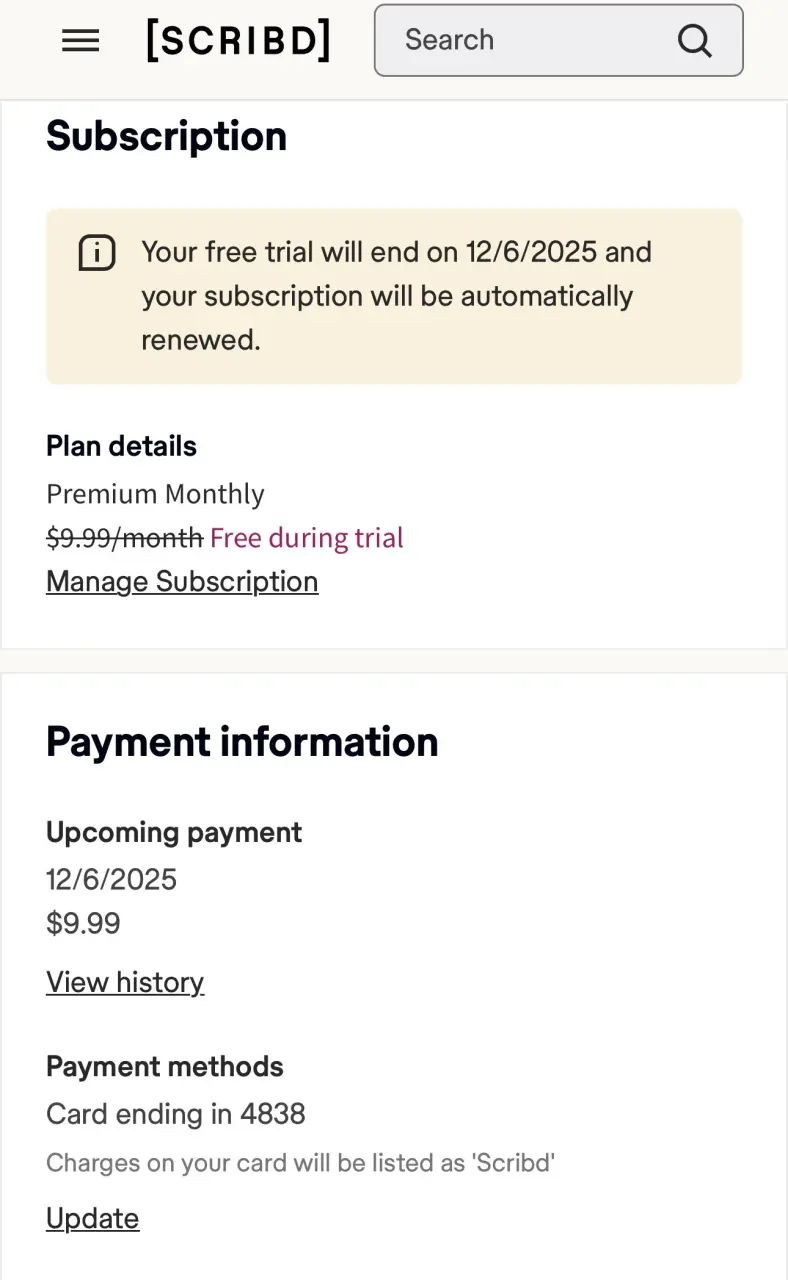Click the struck-through $9.99/month price

(x=124, y=538)
